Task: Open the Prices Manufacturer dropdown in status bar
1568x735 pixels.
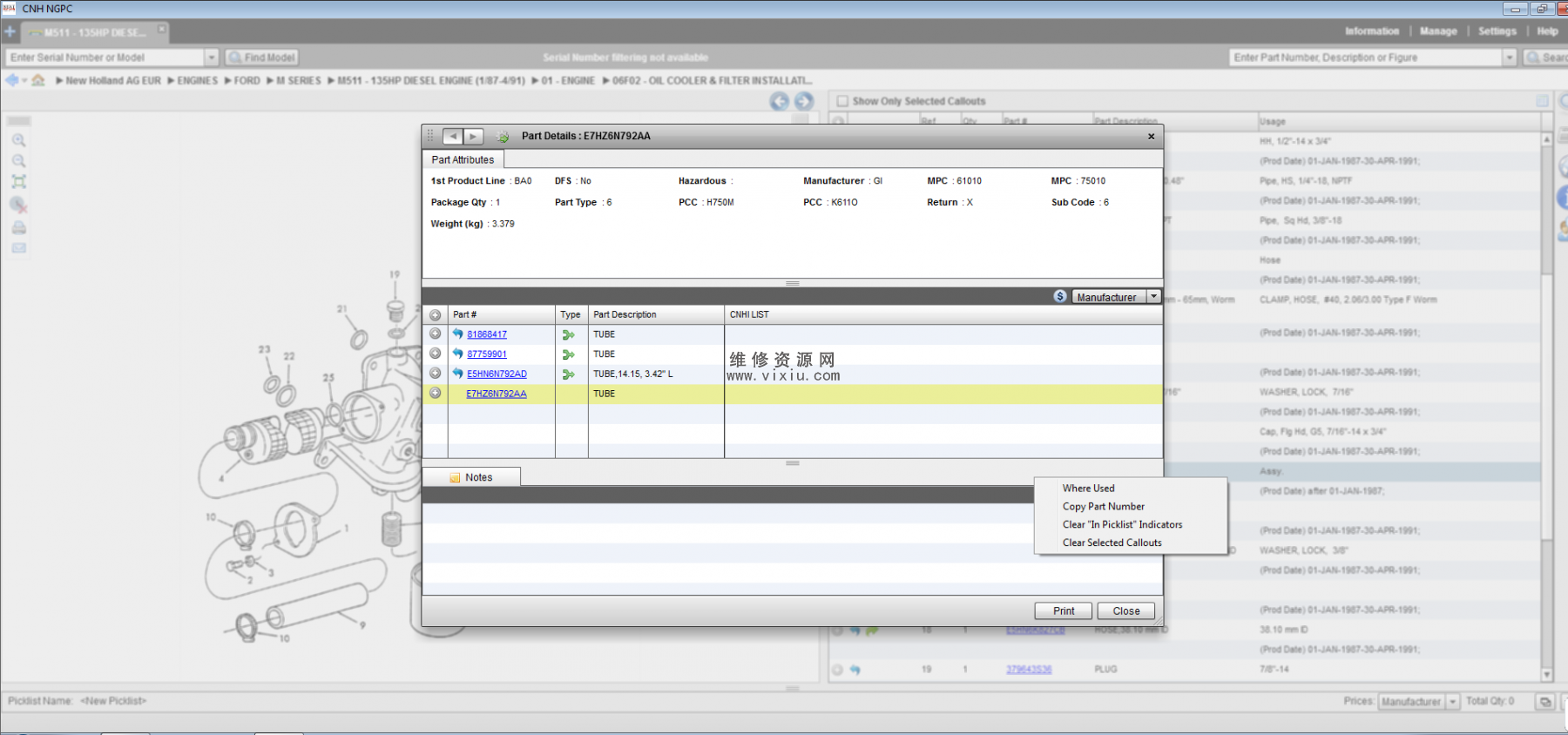Action: (1453, 702)
